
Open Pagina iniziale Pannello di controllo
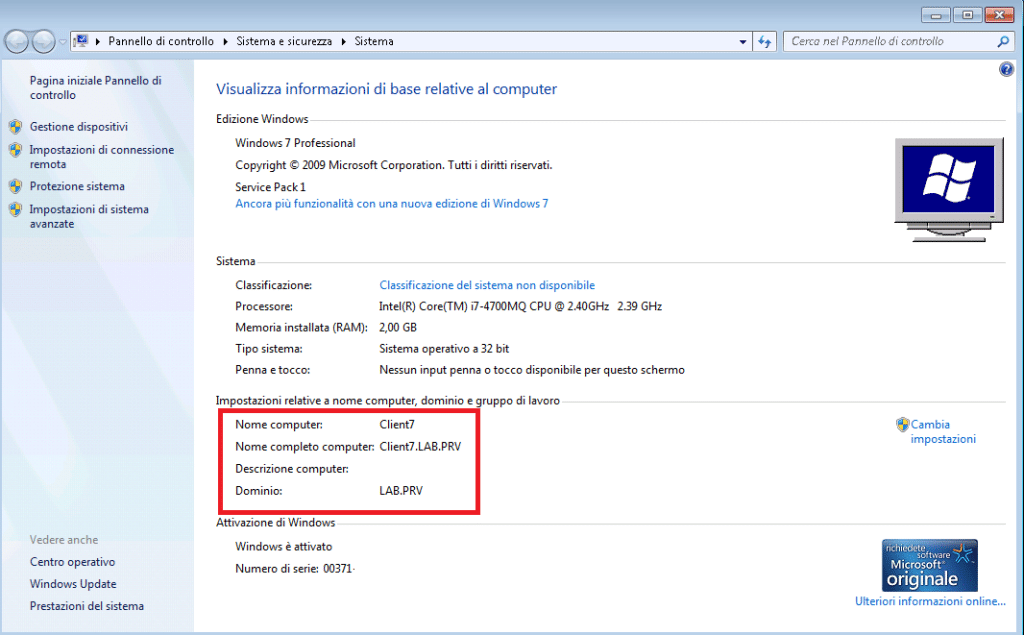(95, 88)
